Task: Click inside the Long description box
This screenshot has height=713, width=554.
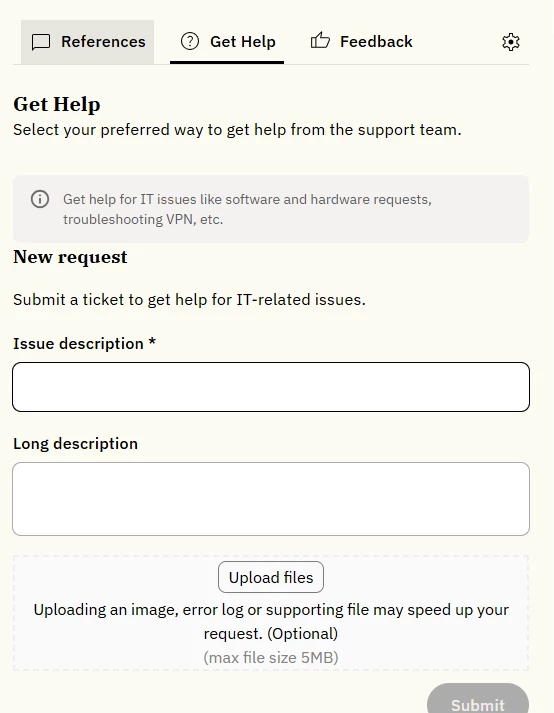Action: (x=271, y=499)
